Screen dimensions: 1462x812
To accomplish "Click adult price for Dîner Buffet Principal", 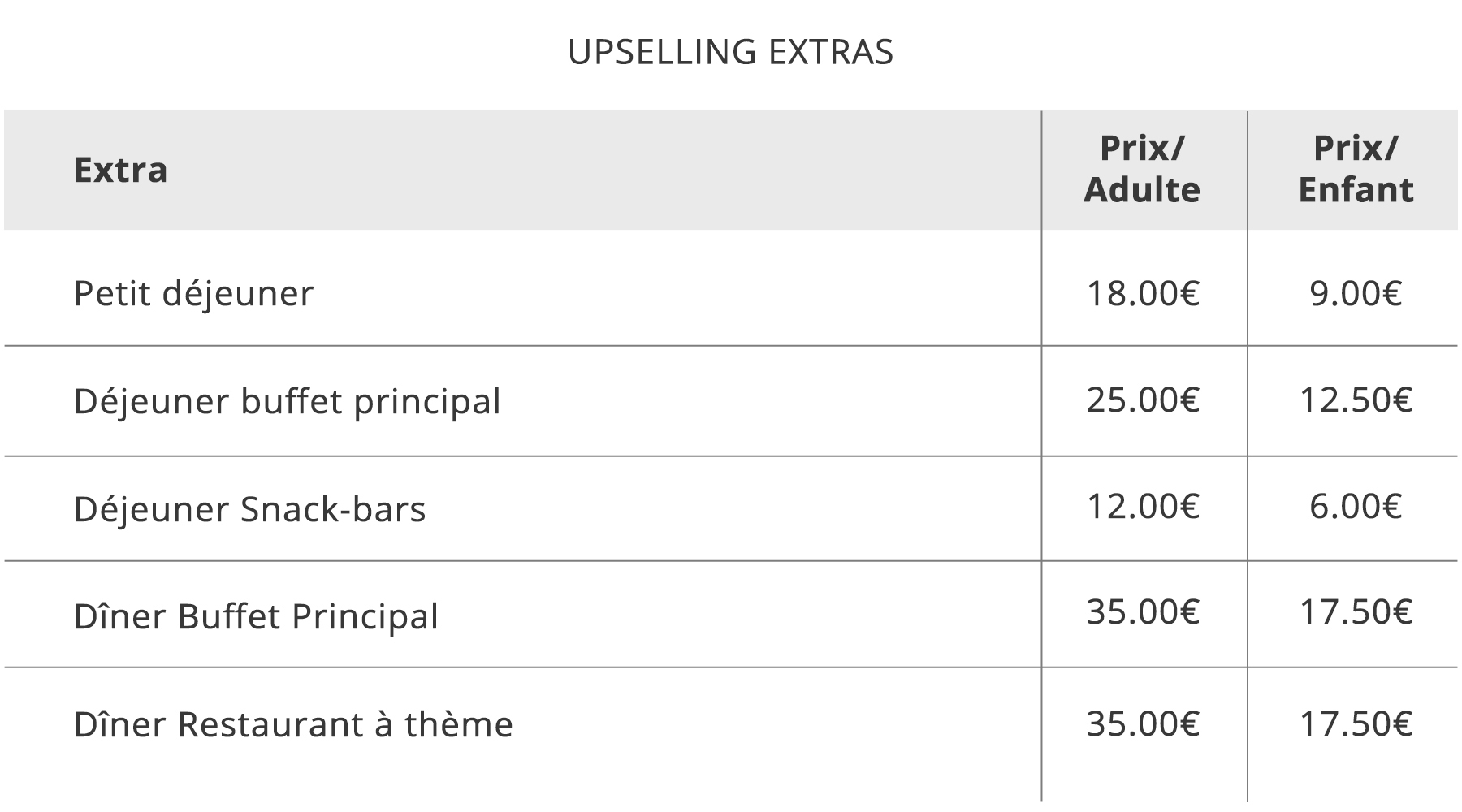I will pos(1143,611).
